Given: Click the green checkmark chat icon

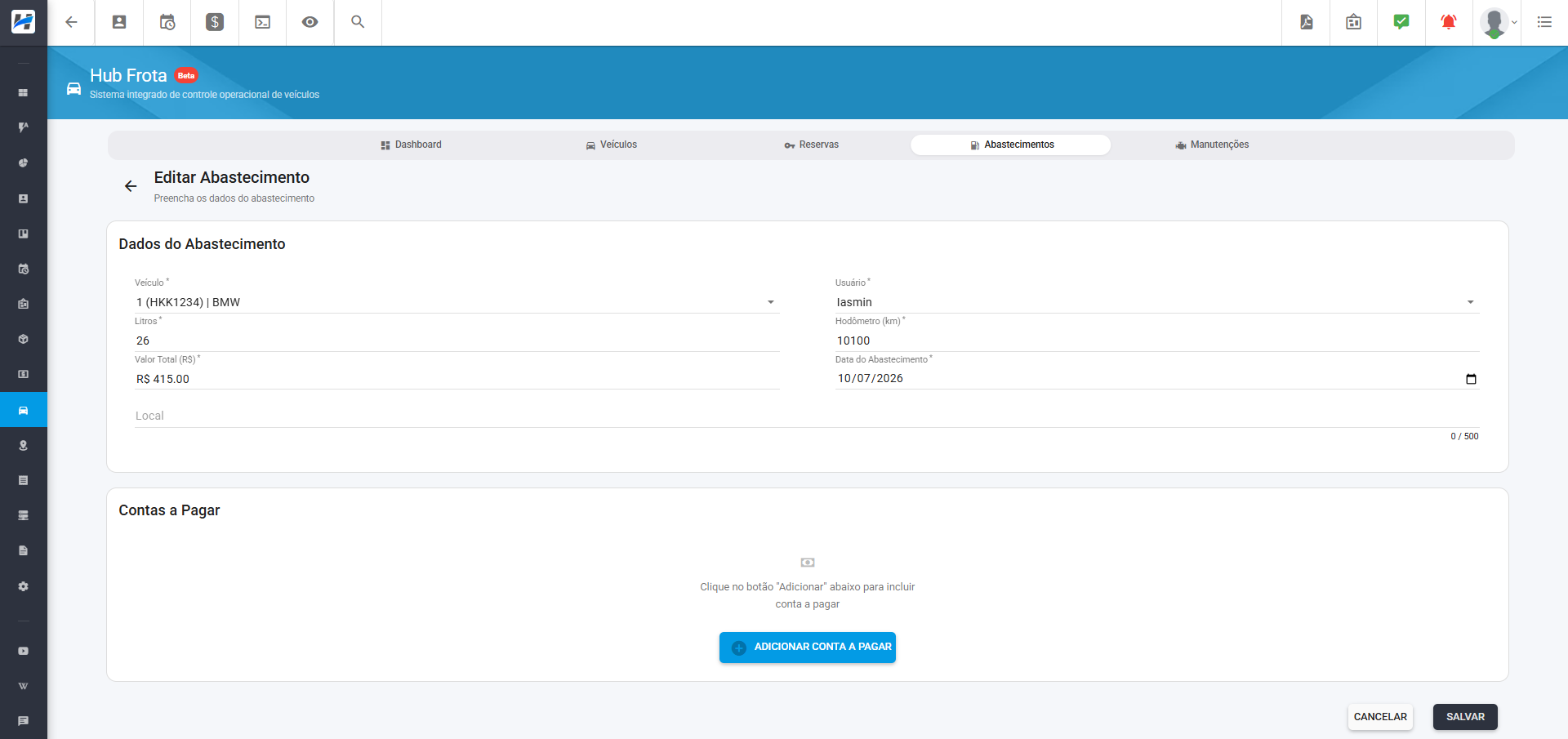Looking at the screenshot, I should point(1401,22).
